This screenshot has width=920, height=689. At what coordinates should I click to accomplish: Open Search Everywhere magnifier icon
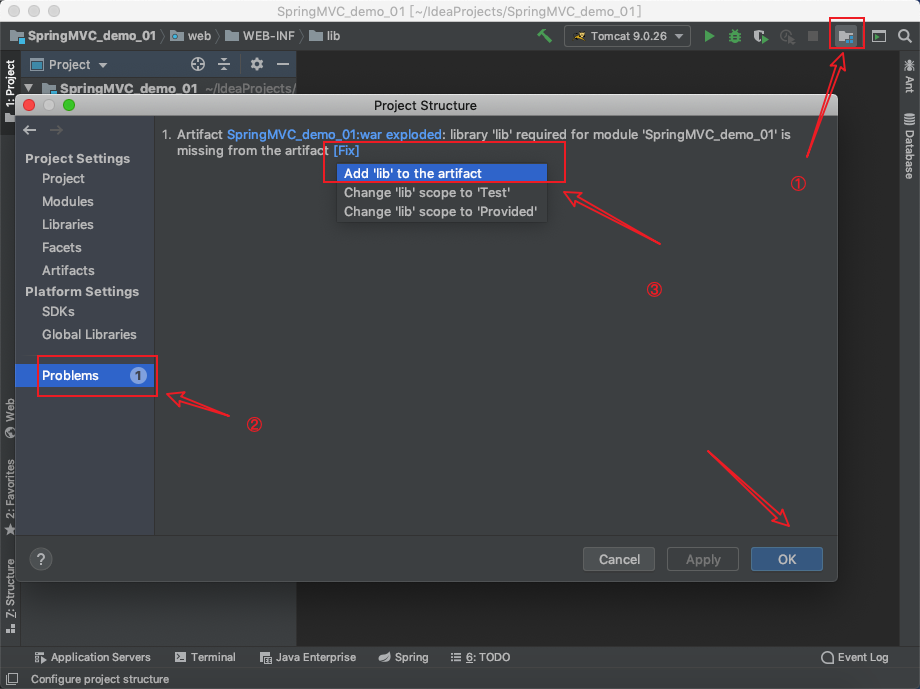[x=904, y=36]
